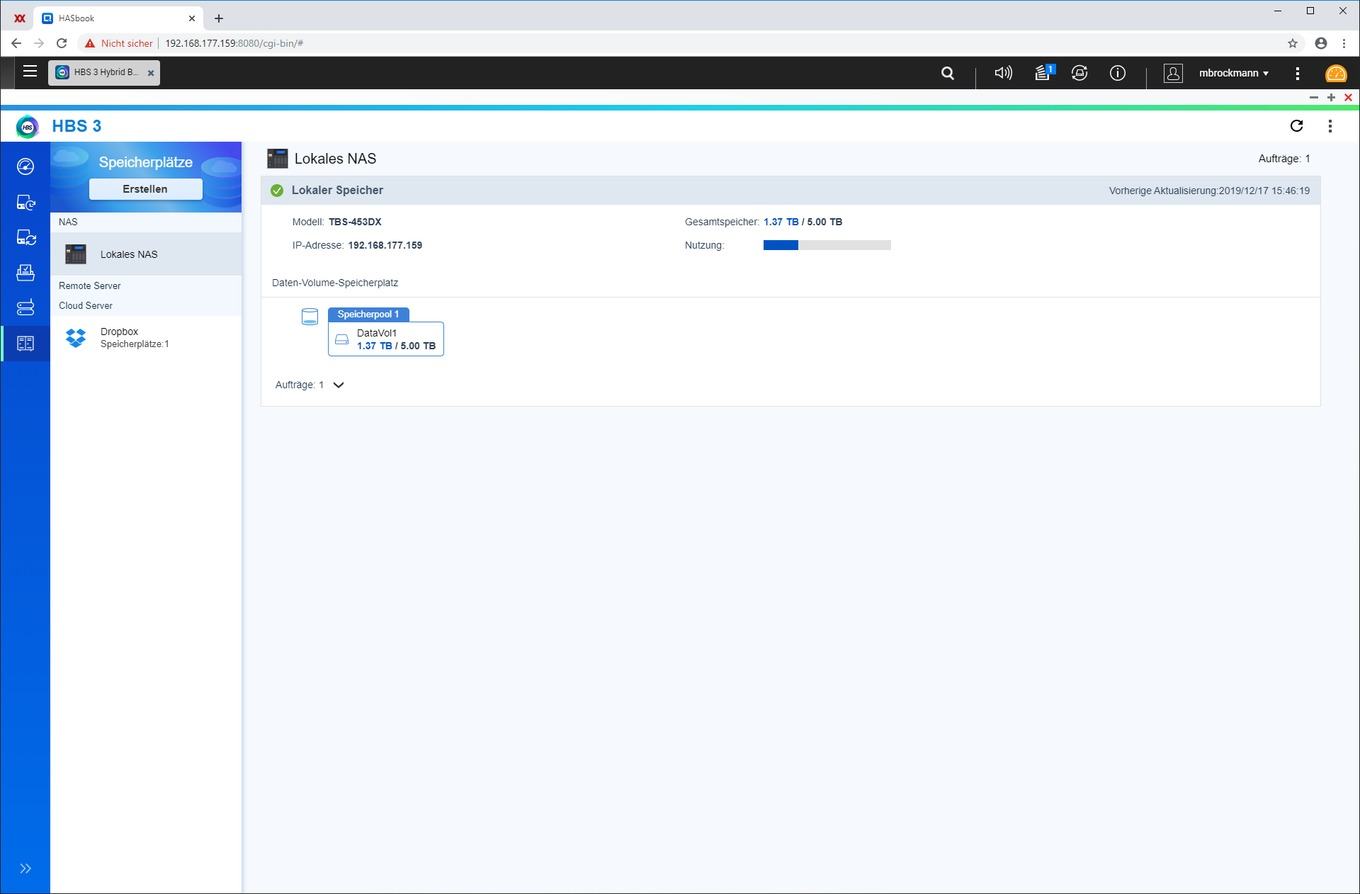The height and width of the screenshot is (894, 1360).
Task: Open the browser profile icon
Action: (x=1321, y=43)
